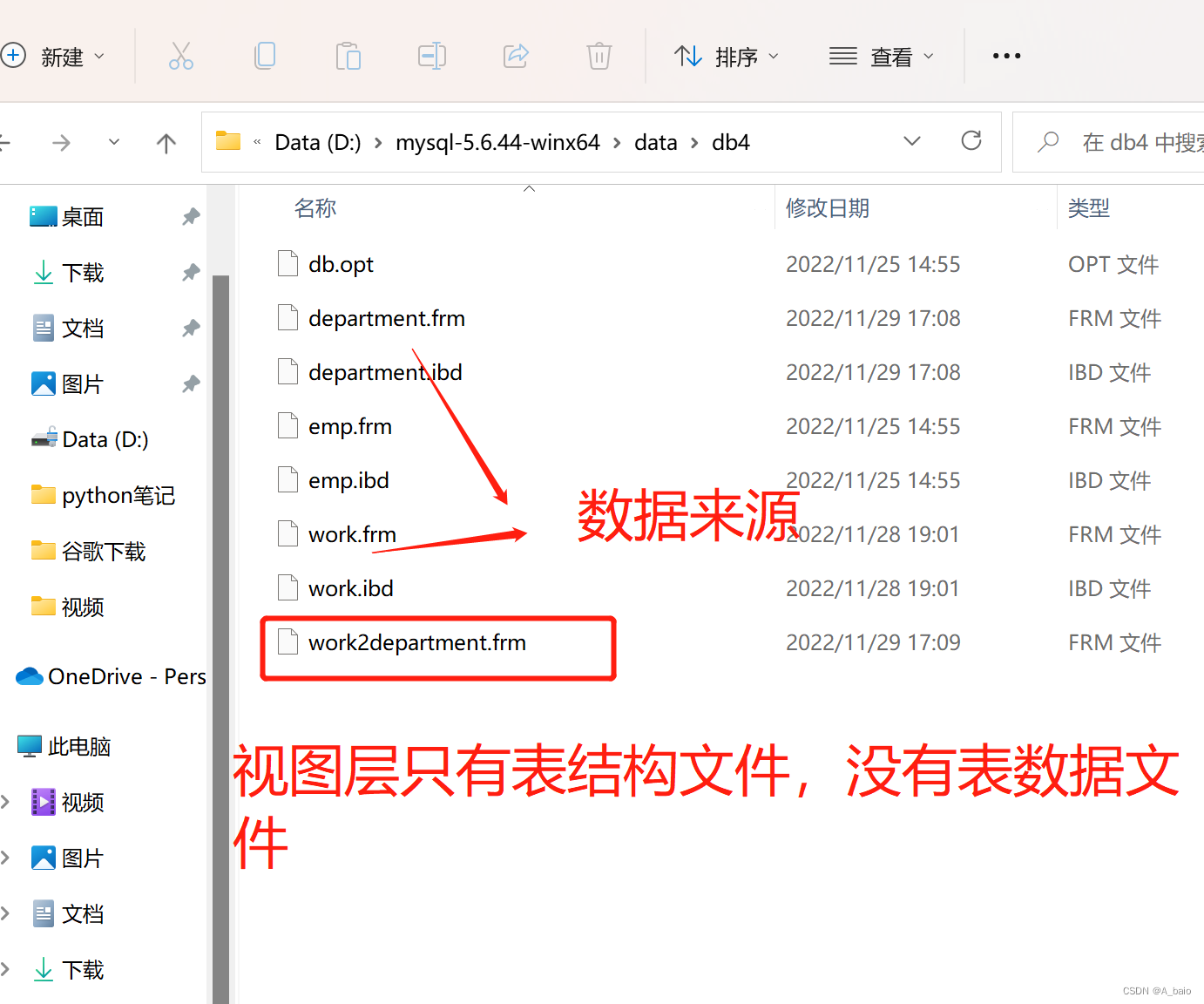This screenshot has height=1004, width=1204.
Task: Open the View dropdown menu
Action: [882, 57]
